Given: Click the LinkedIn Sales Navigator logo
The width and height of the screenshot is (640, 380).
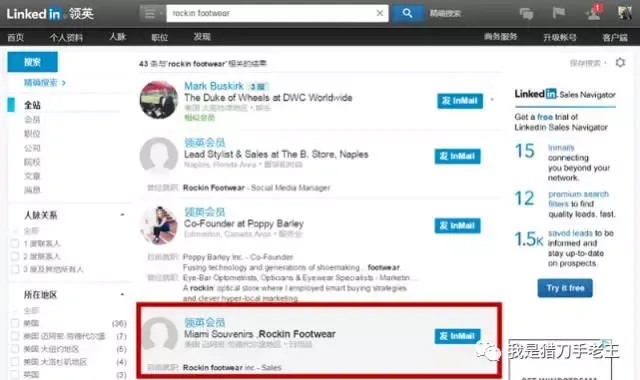Looking at the screenshot, I should (x=565, y=94).
